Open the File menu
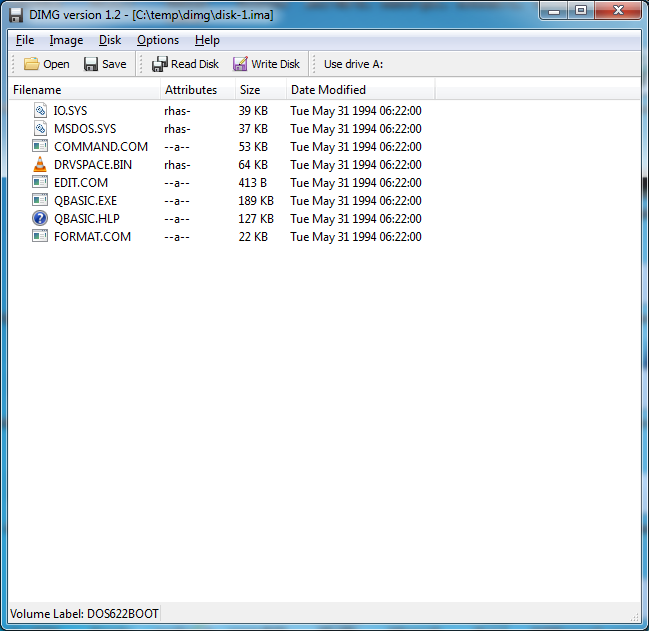 tap(25, 40)
